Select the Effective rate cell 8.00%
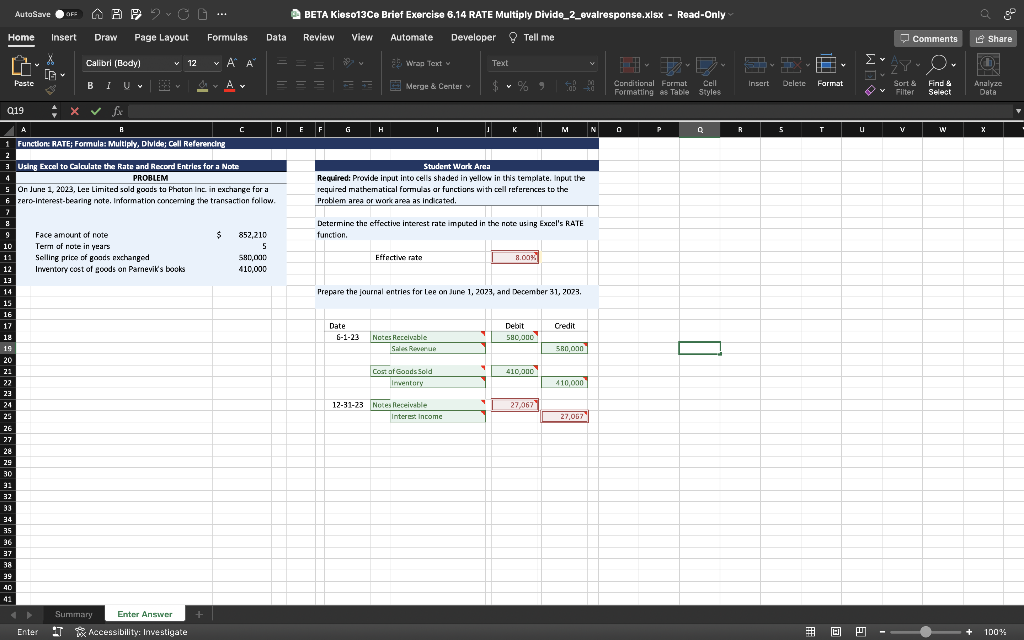The height and width of the screenshot is (640, 1024). (515, 257)
